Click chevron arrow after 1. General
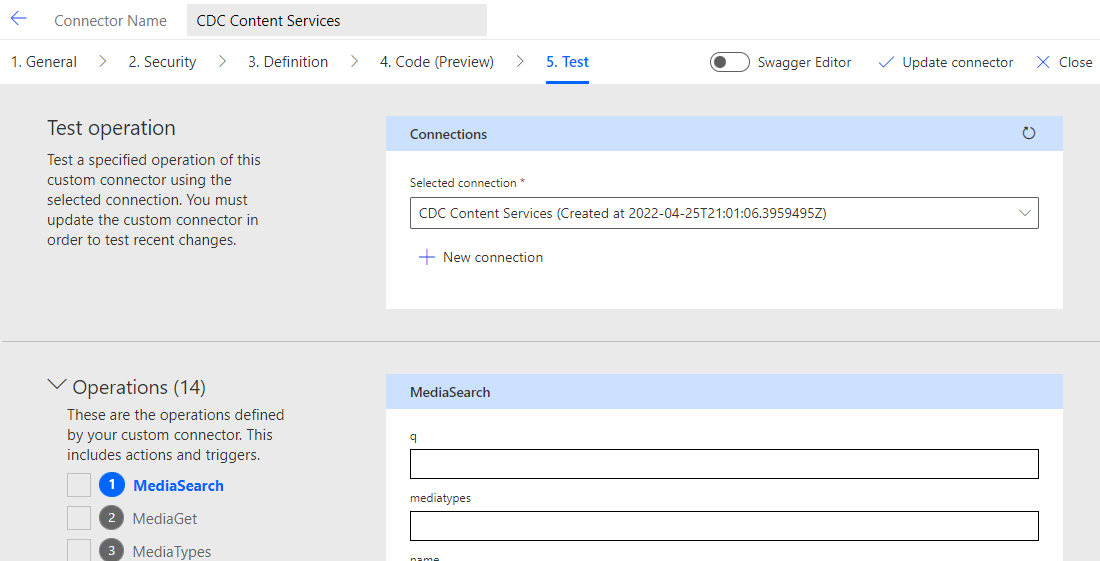1100x561 pixels. point(102,62)
